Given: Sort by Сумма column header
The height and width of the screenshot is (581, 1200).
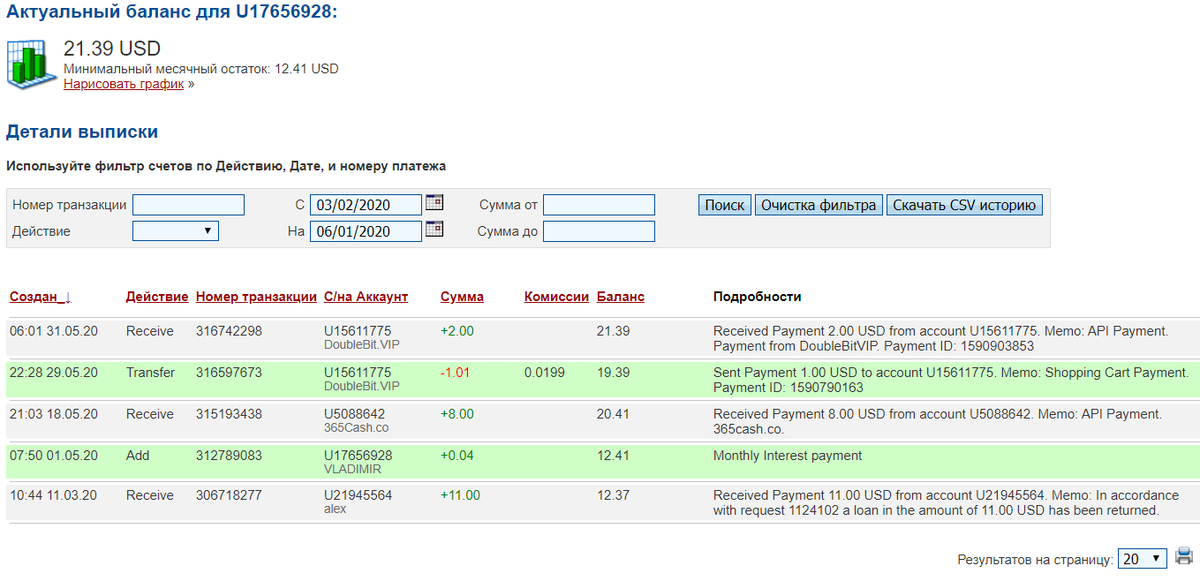Looking at the screenshot, I should pos(462,297).
